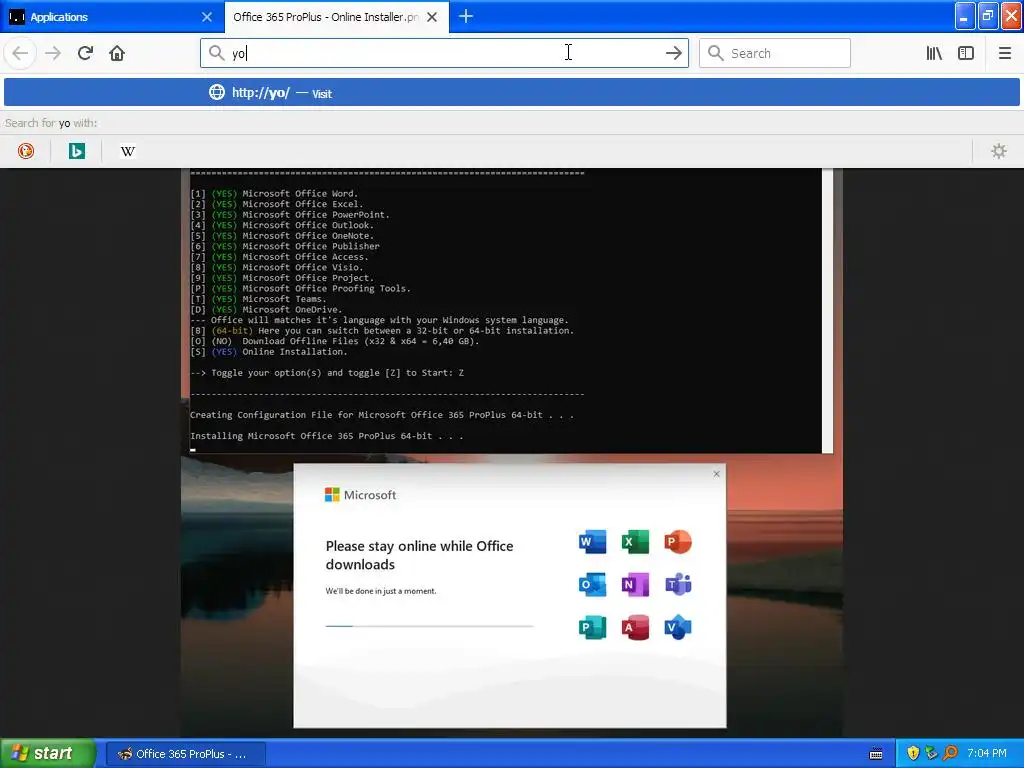Click the network tray icon beside shield
Viewport: 1024px width, 768px height.
pyautogui.click(x=931, y=753)
